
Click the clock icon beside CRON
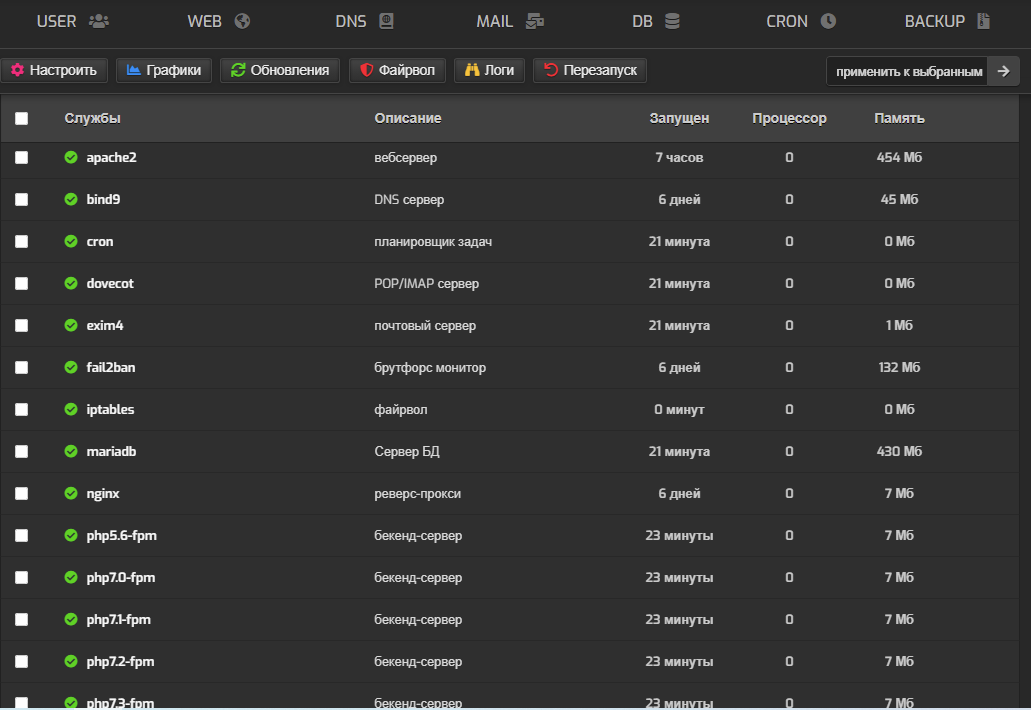pos(828,21)
